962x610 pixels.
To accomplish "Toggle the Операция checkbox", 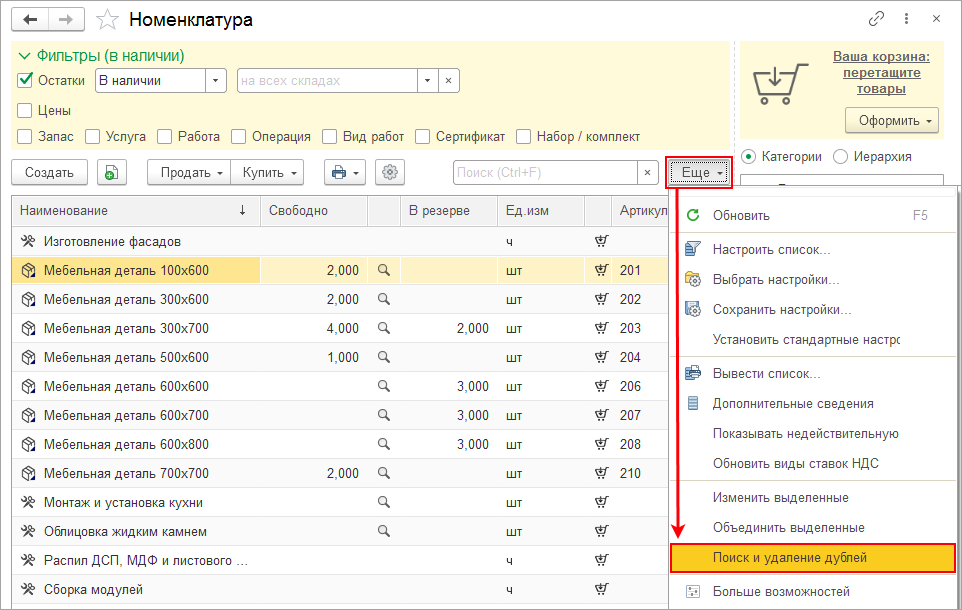I will click(239, 136).
